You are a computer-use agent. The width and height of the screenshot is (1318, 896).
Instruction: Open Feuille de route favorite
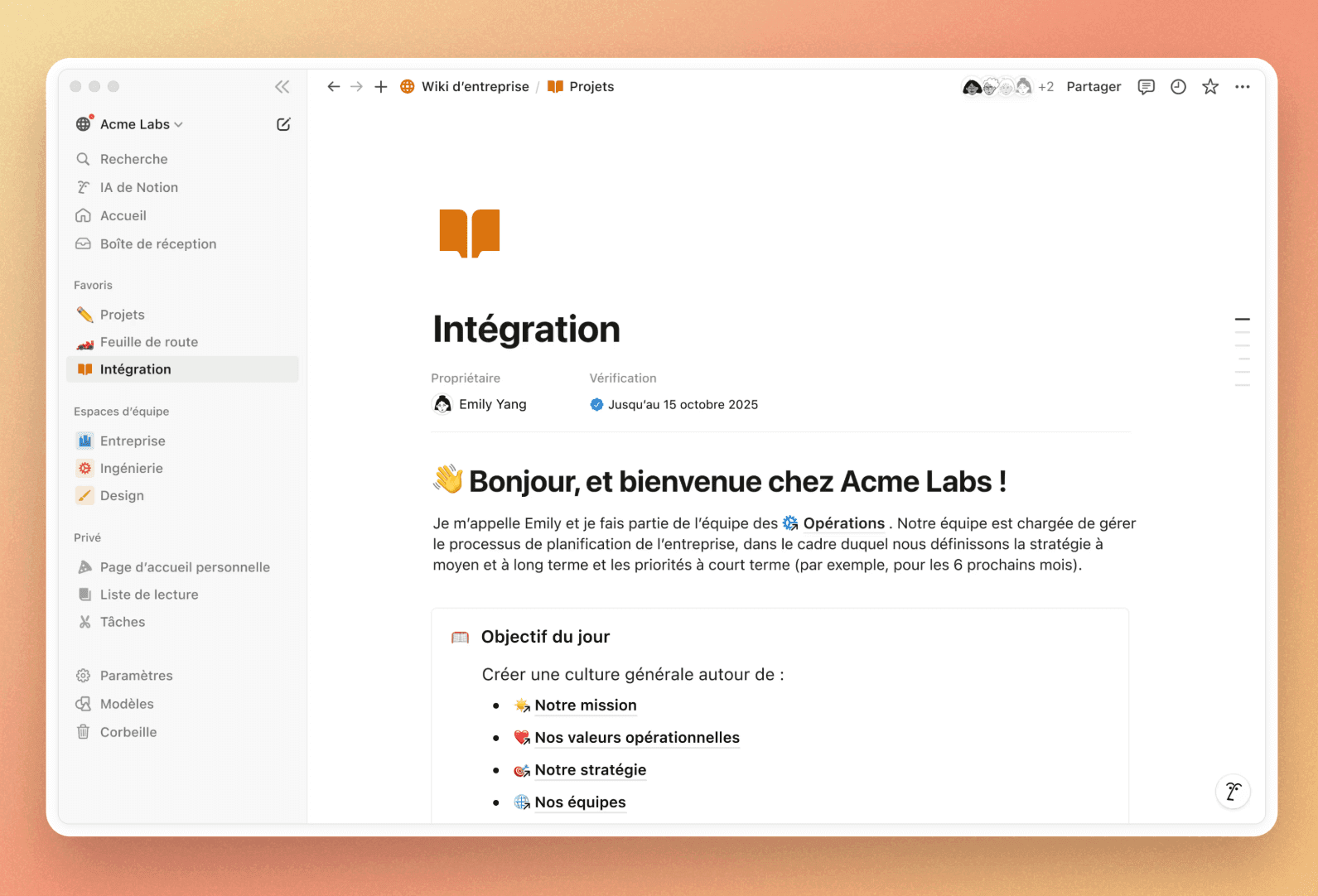182,342
